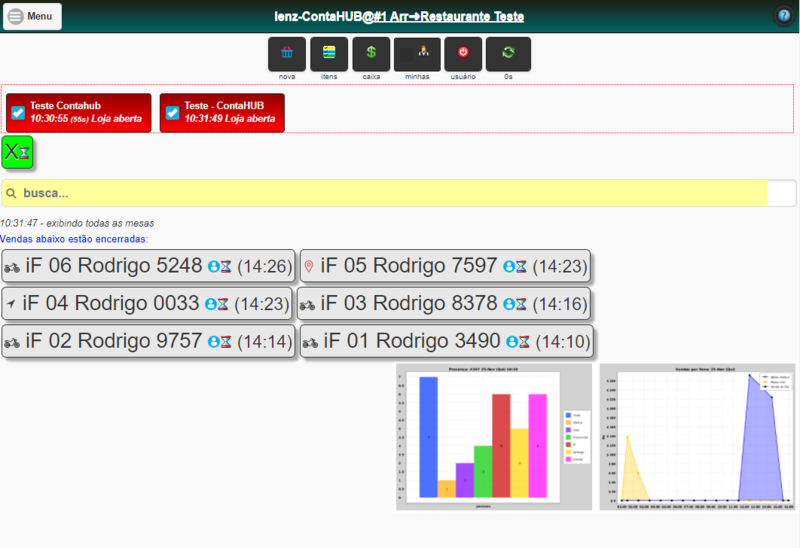Viewport: 800px width, 548px height.
Task: Click location pin icon on iF 05
Action: [x=309, y=266]
